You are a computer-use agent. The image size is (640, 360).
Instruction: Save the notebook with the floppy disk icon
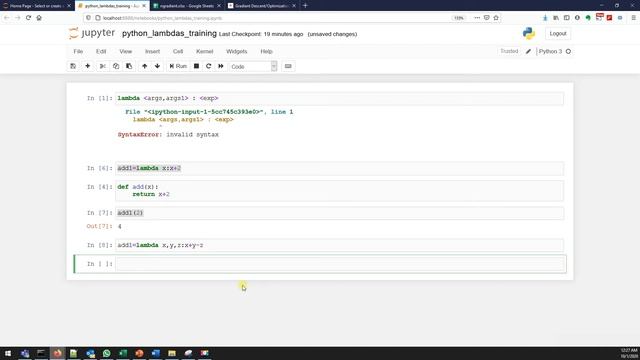pos(73,66)
